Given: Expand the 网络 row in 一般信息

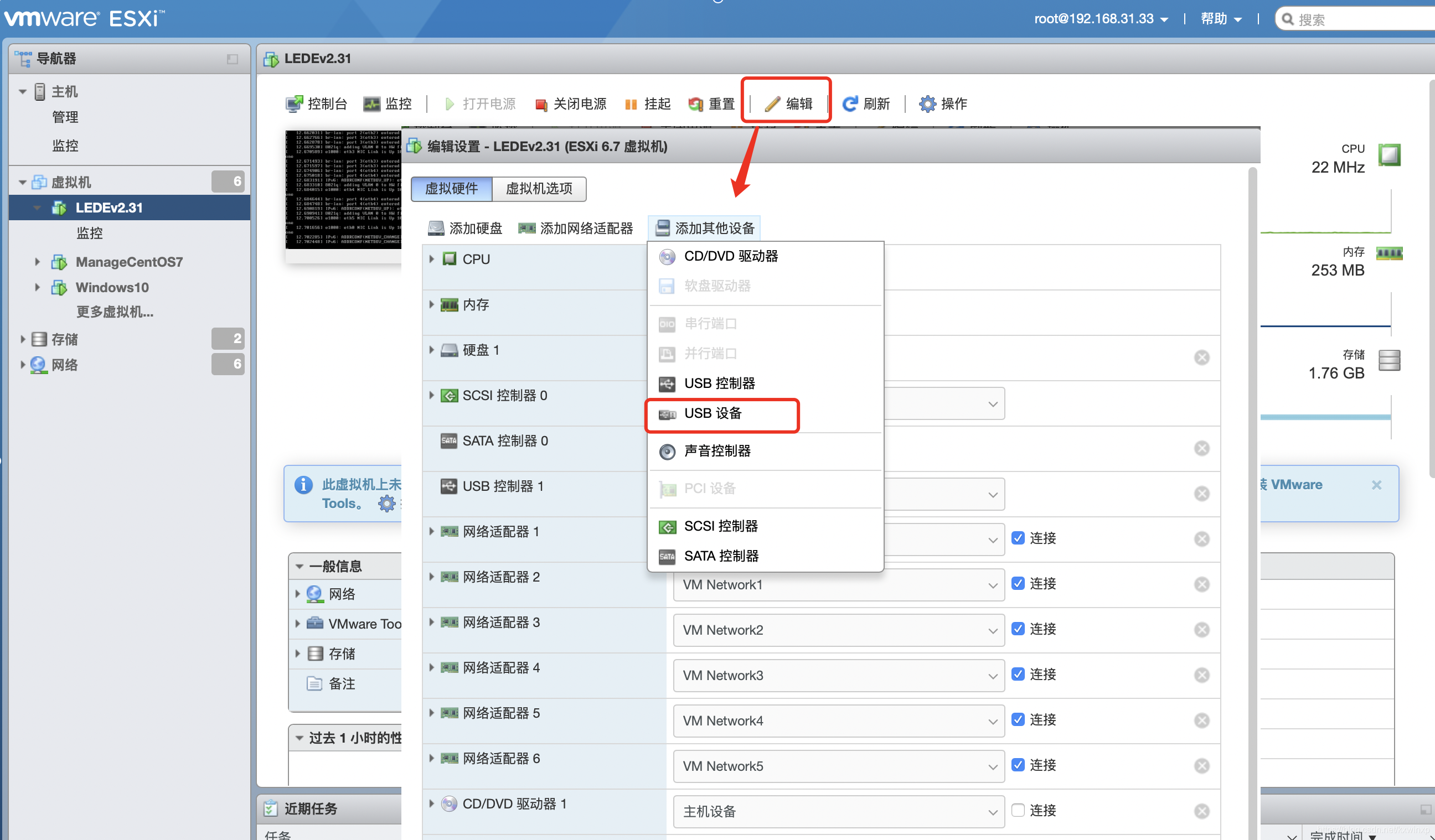Looking at the screenshot, I should point(297,594).
